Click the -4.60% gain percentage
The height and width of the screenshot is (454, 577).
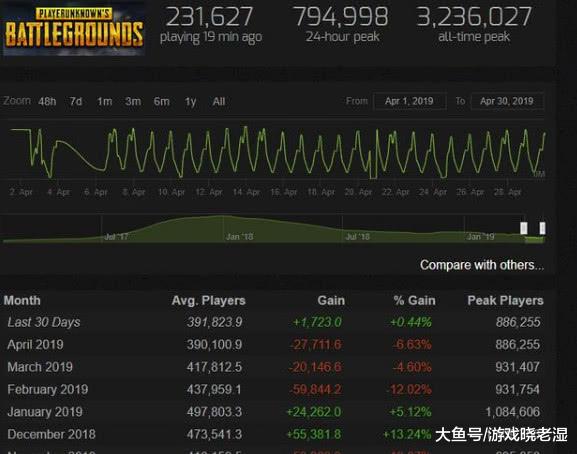[412, 367]
